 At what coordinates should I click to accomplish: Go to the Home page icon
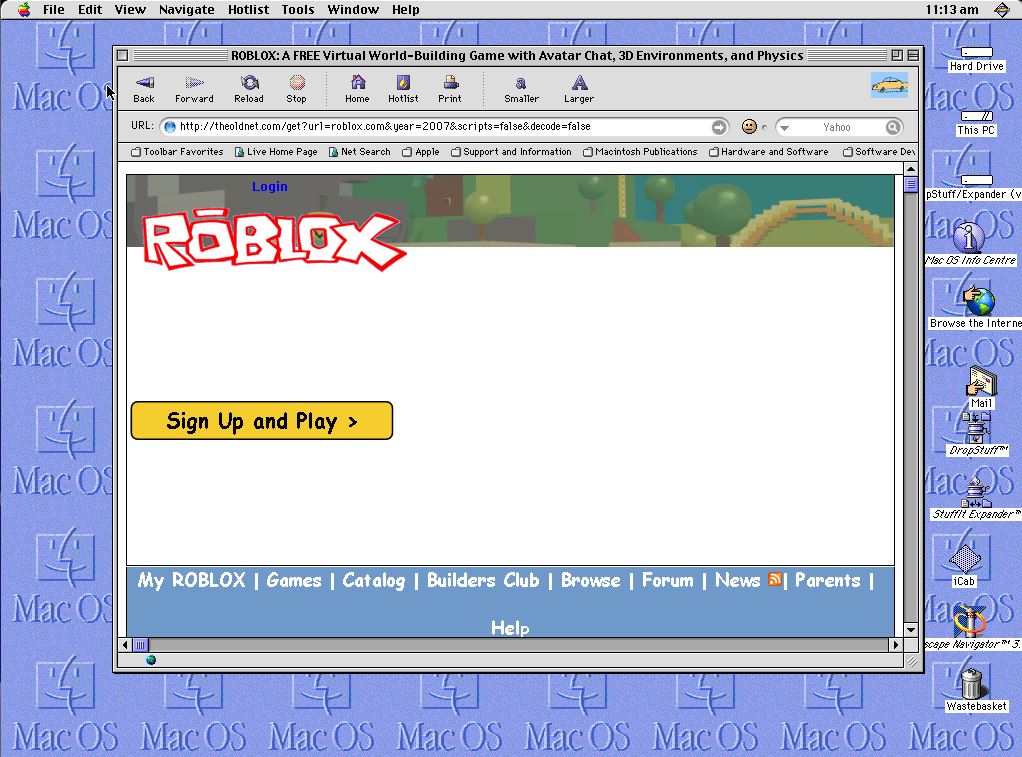coord(357,84)
